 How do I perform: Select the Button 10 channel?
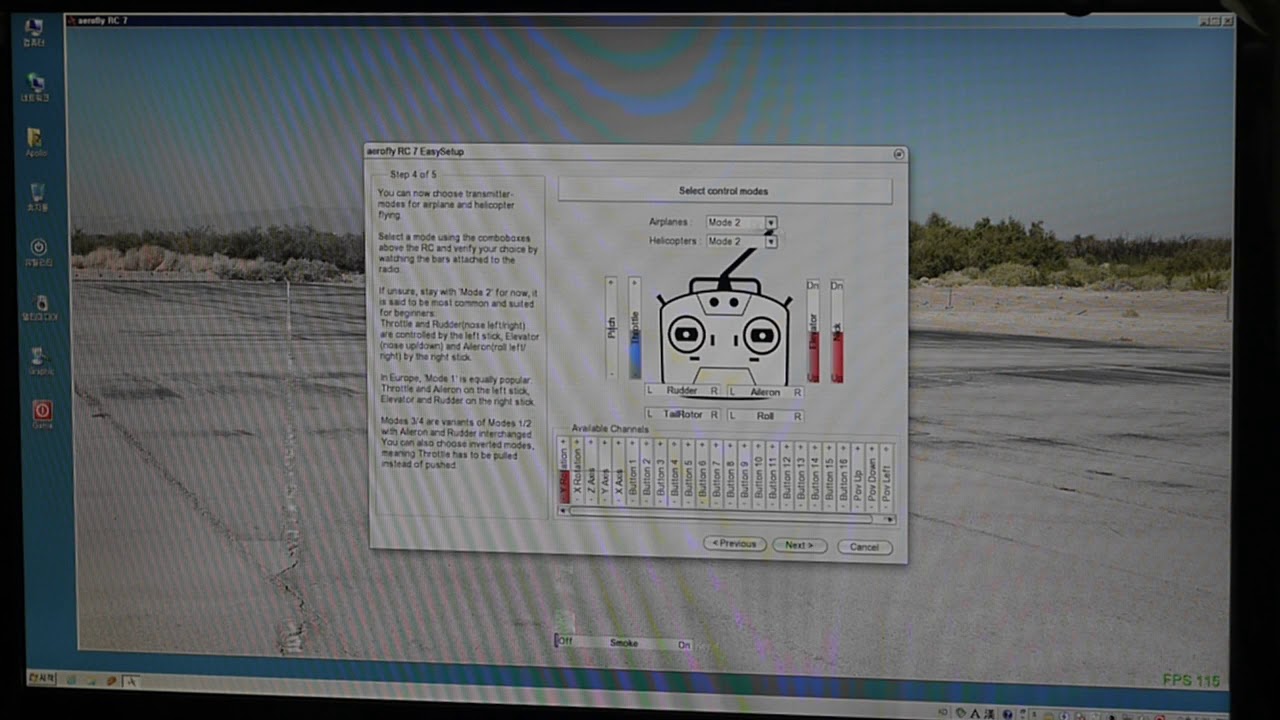click(x=759, y=475)
